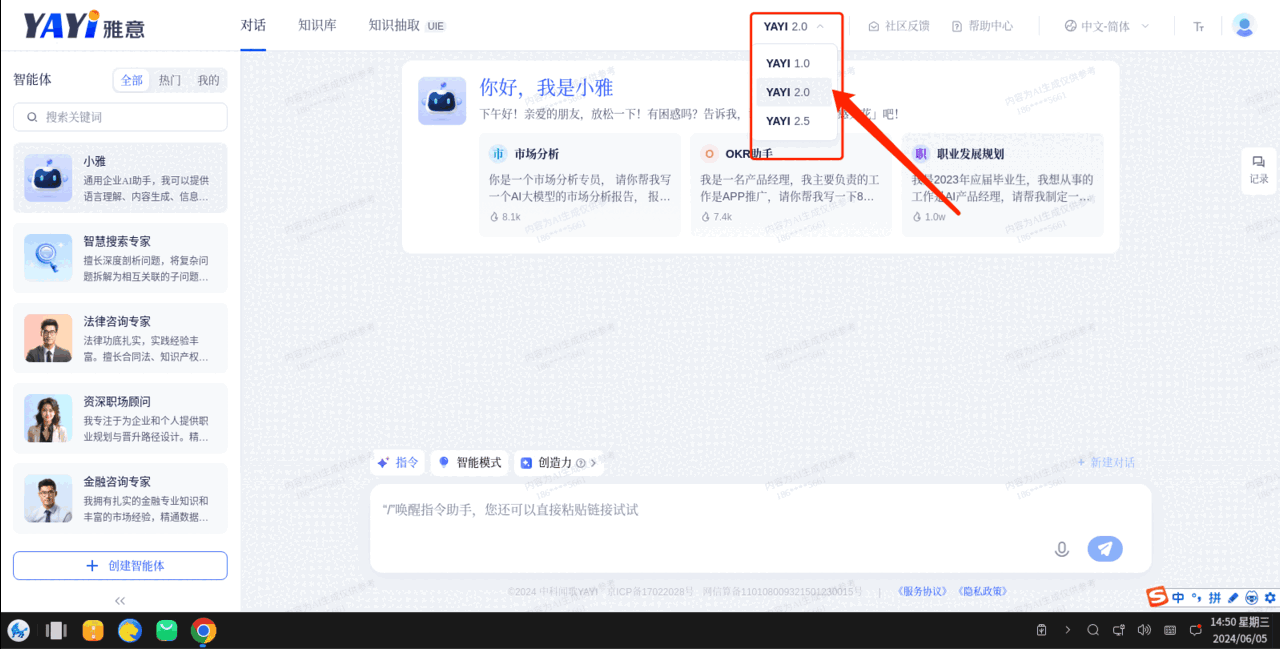This screenshot has height=649, width=1280.
Task: Click the microphone voice input icon
Action: 1062,549
